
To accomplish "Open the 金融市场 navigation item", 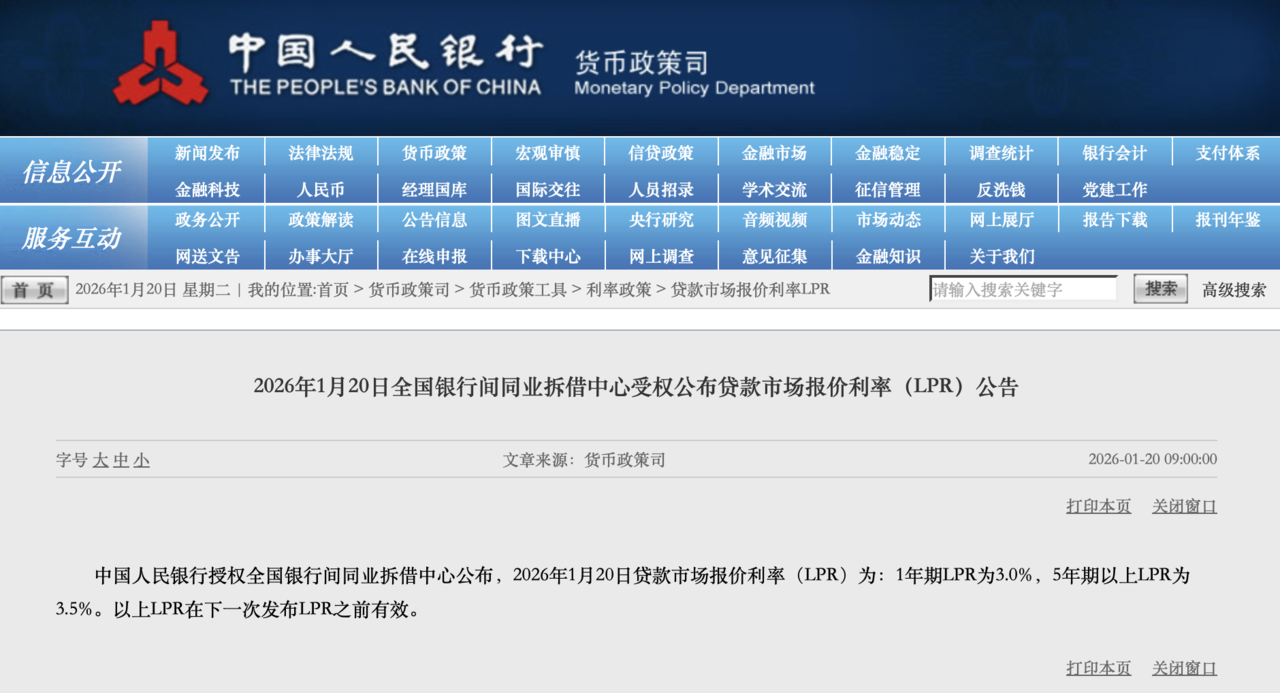I will point(772,152).
